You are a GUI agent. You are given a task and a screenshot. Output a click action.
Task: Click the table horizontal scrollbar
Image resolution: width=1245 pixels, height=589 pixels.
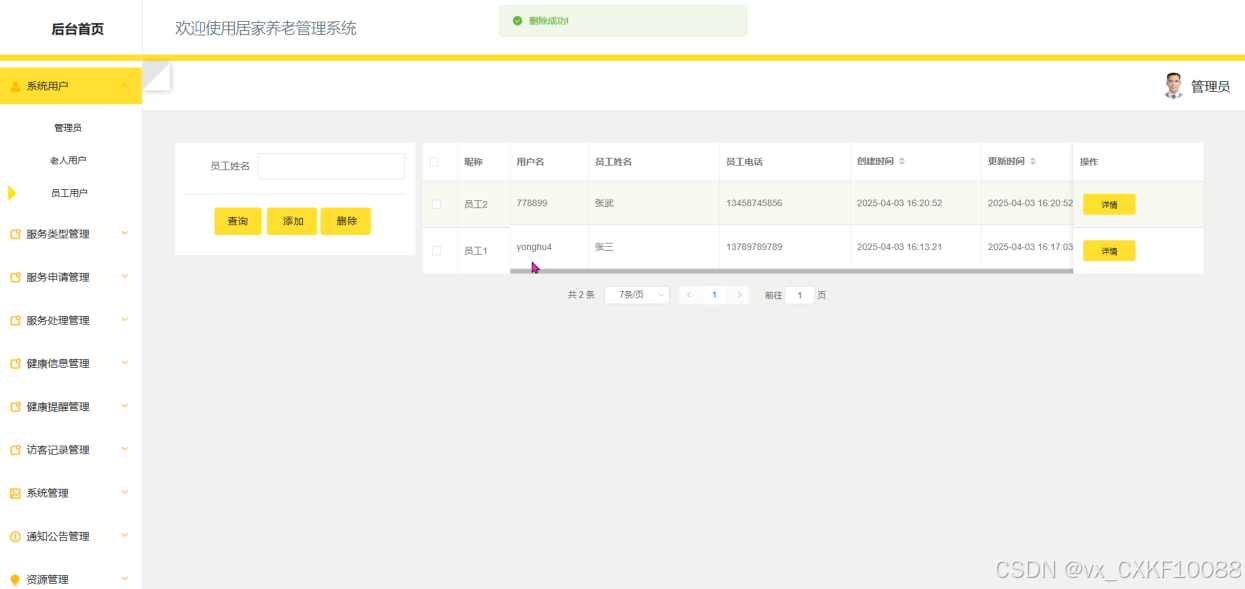[x=791, y=271]
